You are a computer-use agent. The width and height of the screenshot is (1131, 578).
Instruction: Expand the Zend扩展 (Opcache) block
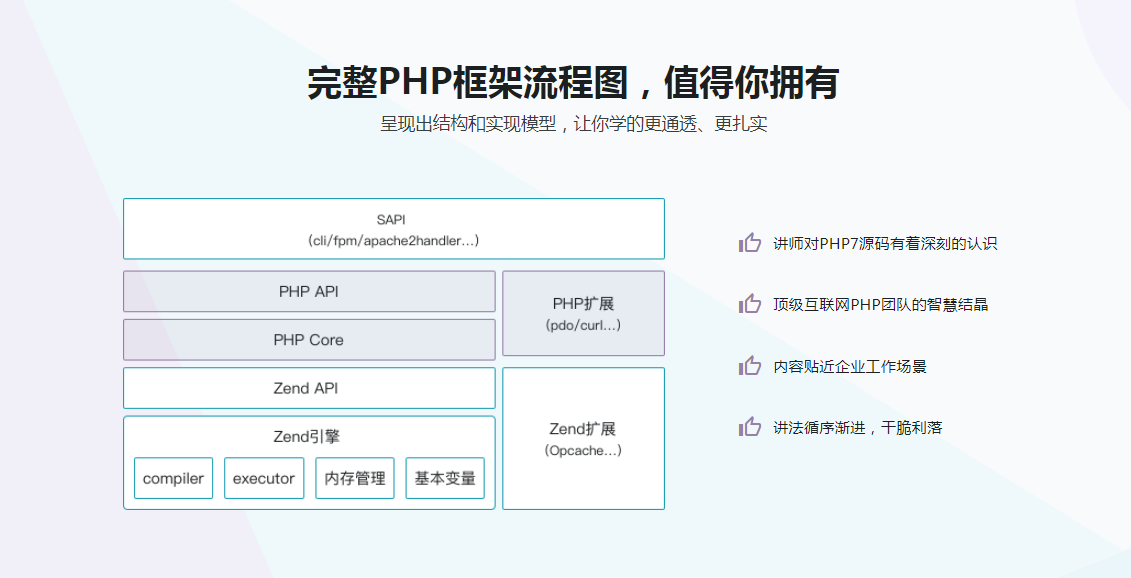[x=583, y=437]
